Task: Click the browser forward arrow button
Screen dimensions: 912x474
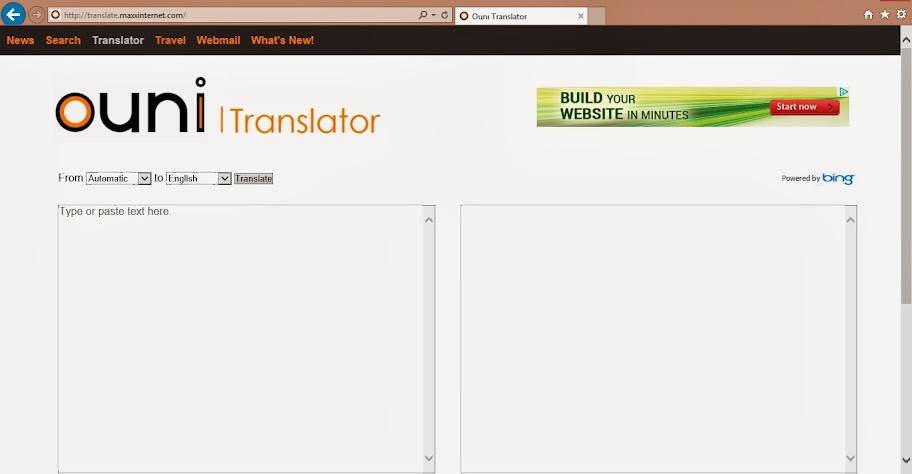Action: [x=36, y=15]
